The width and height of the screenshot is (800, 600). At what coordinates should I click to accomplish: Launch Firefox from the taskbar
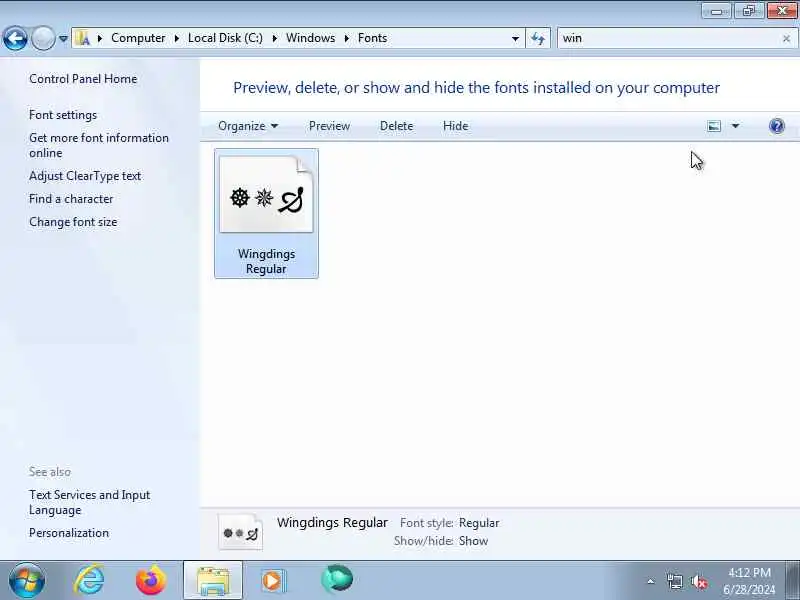click(151, 580)
